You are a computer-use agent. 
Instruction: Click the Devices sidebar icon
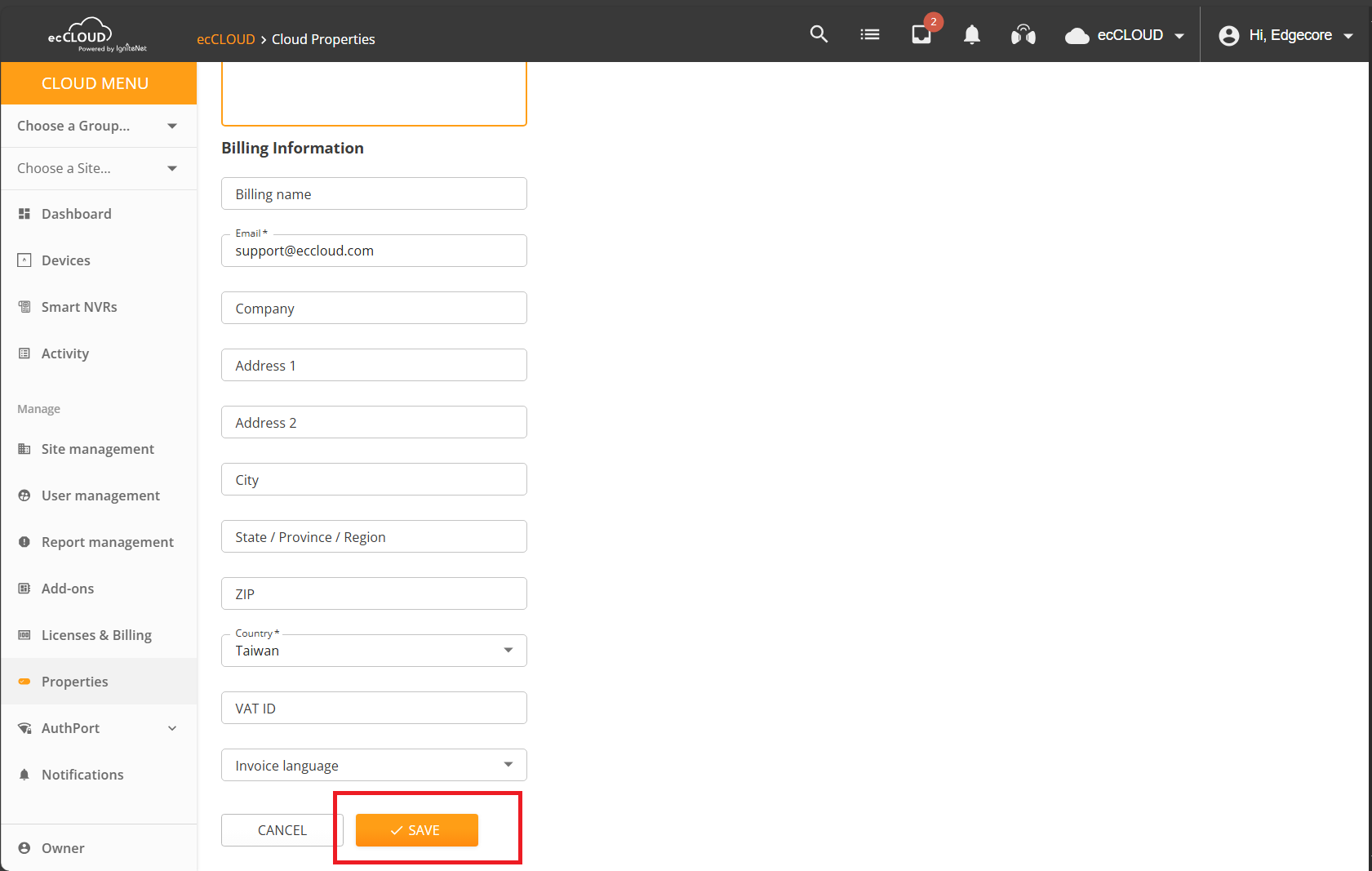[x=24, y=260]
